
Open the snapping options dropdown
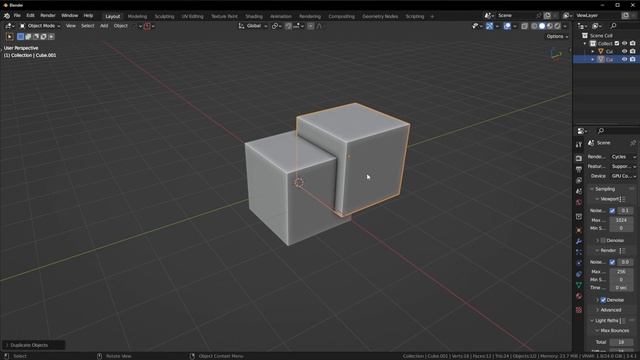(x=298, y=26)
